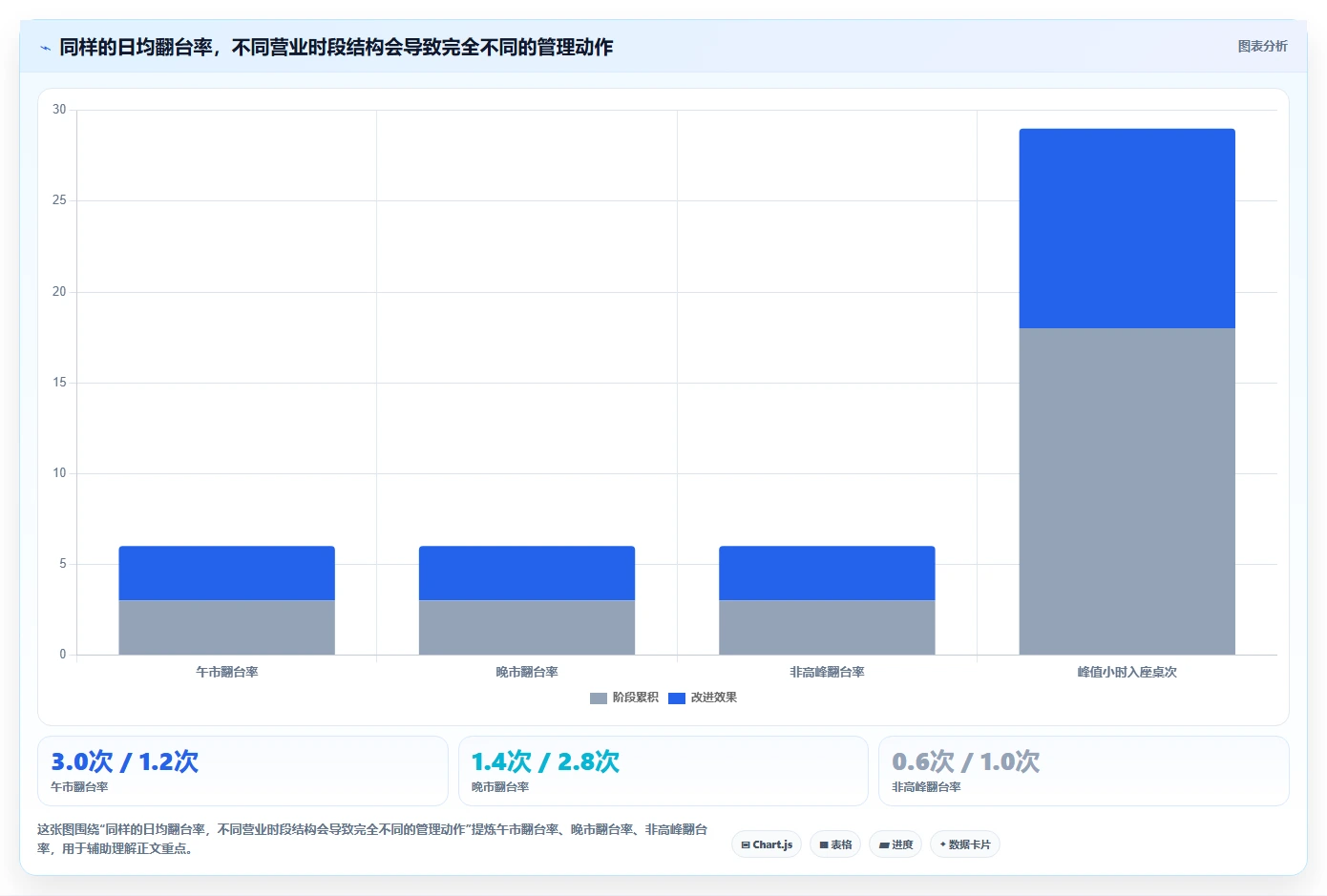The height and width of the screenshot is (896, 1327).
Task: Click the 峰值小时入座桌次 x-axis label
Action: click(x=1127, y=672)
